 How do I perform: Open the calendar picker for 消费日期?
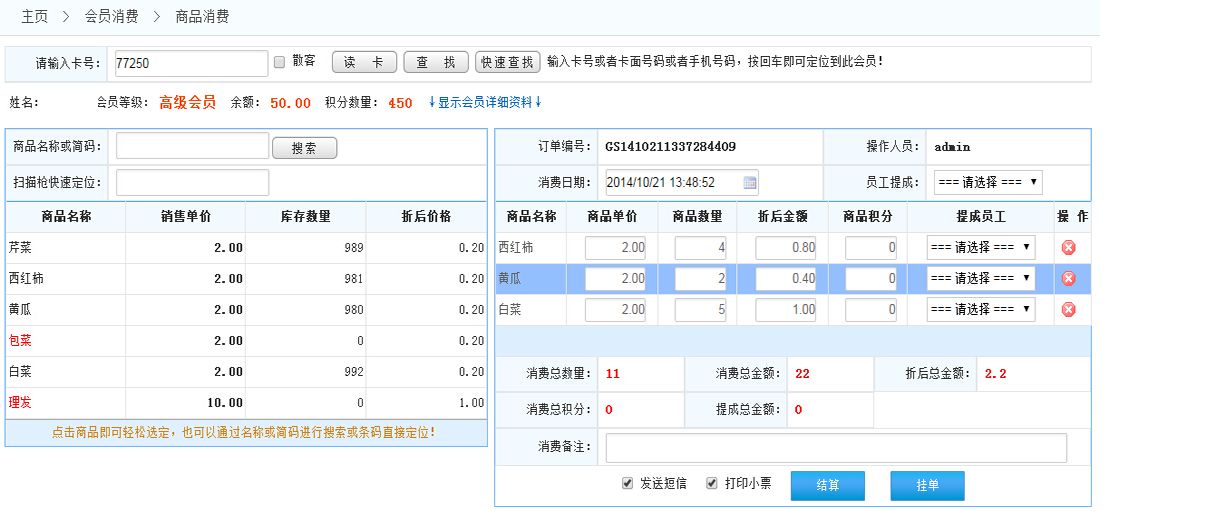(x=749, y=182)
